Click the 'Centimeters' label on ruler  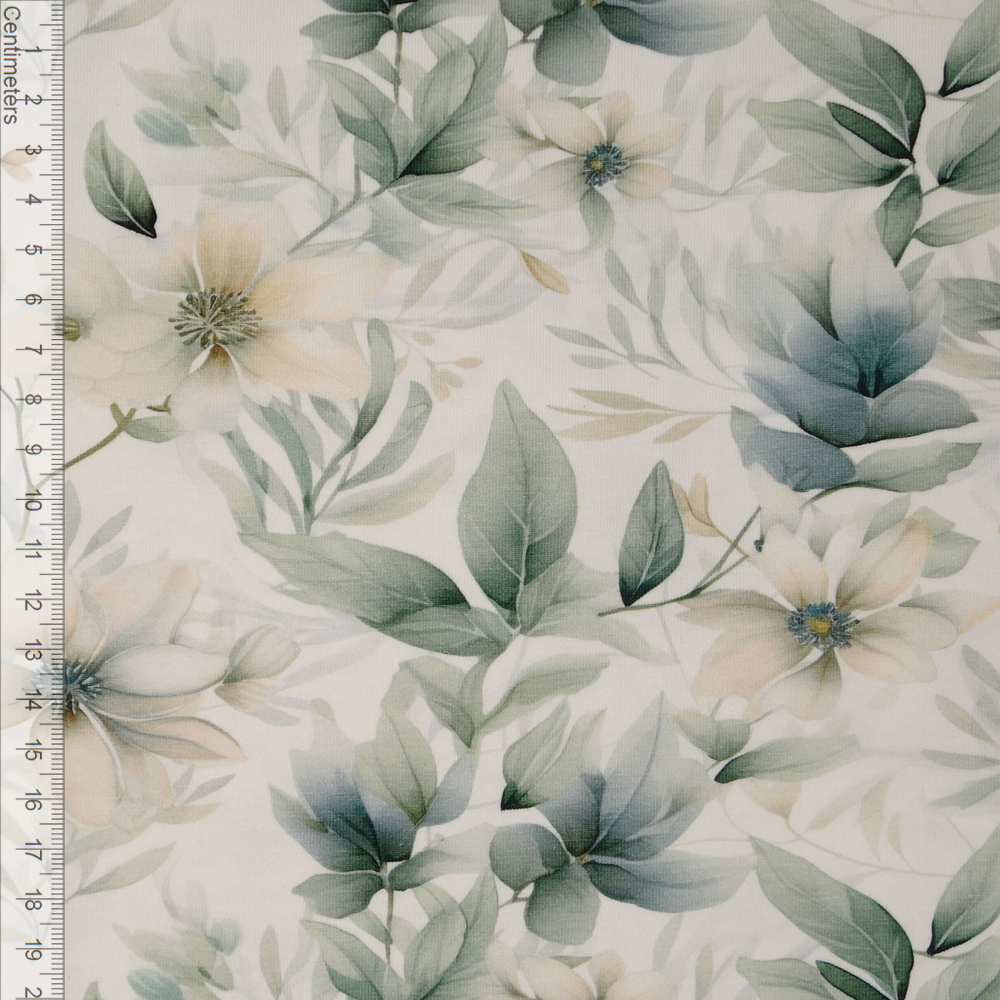click(11, 63)
